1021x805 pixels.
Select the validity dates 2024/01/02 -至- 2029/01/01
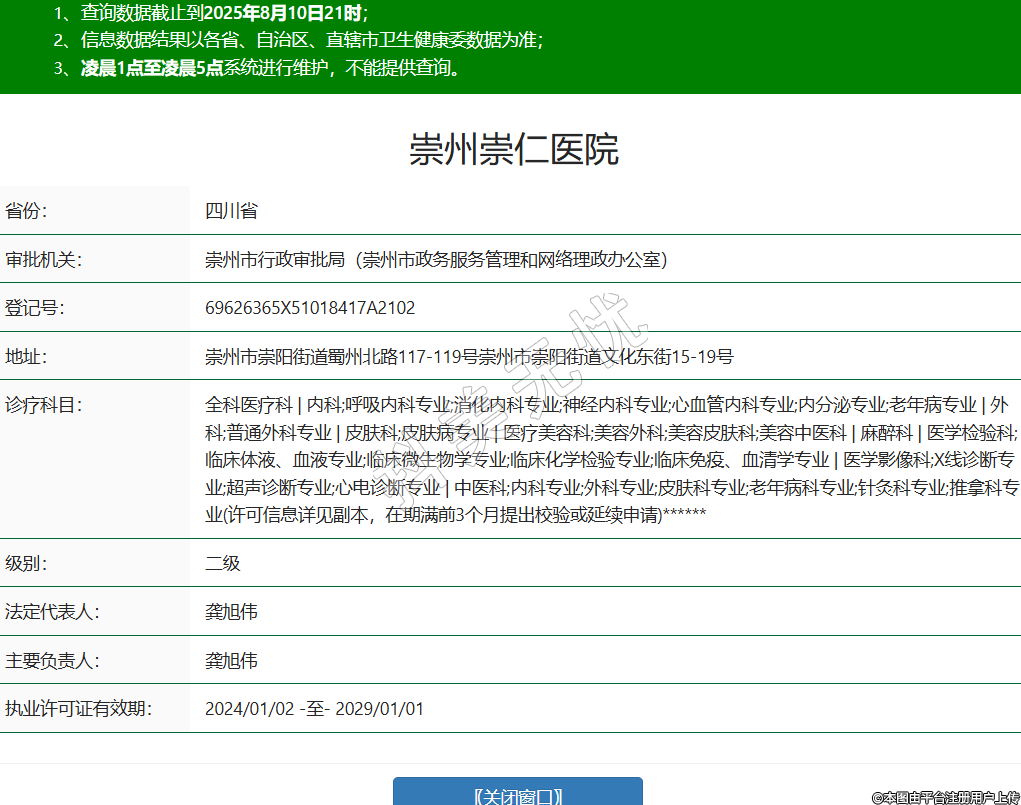(x=314, y=709)
